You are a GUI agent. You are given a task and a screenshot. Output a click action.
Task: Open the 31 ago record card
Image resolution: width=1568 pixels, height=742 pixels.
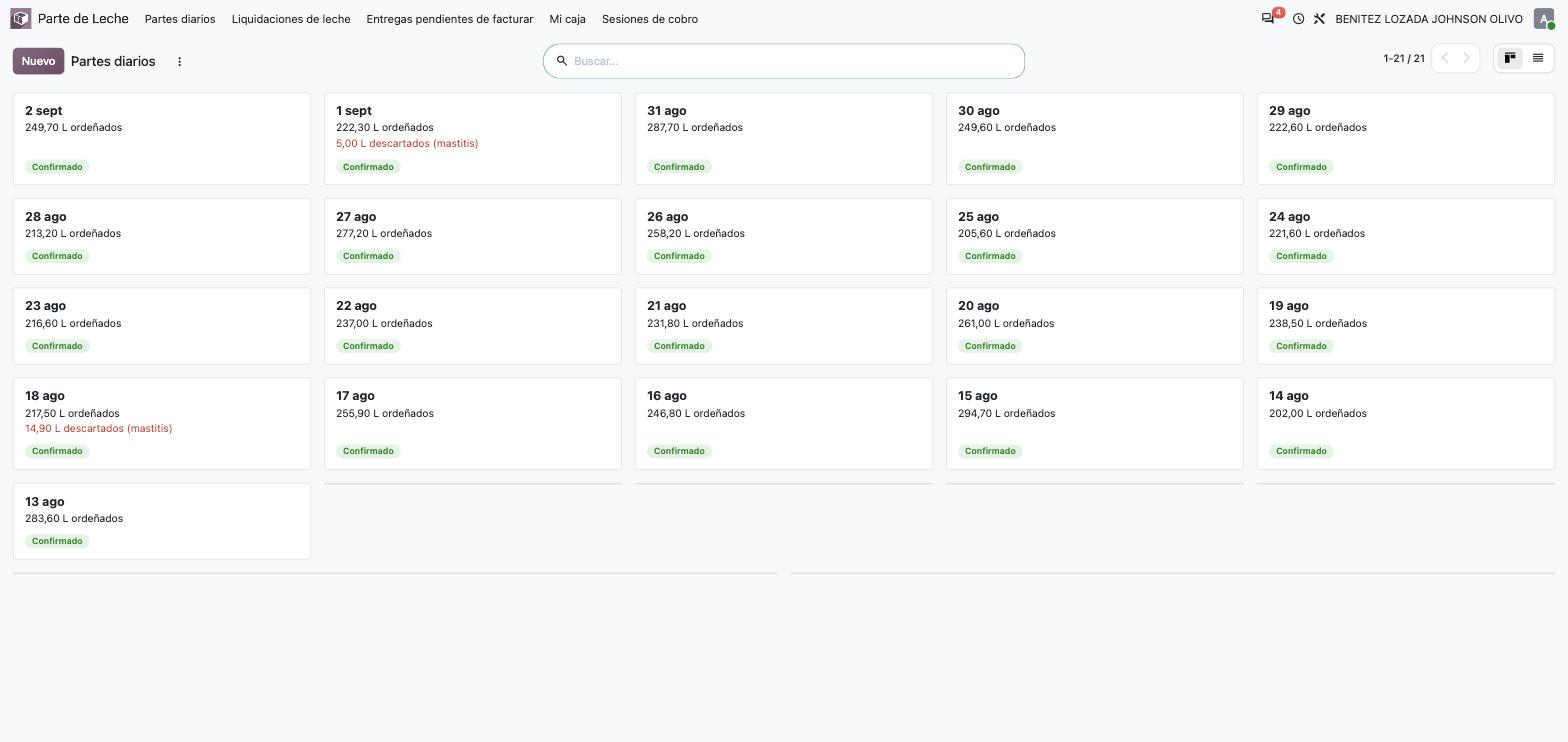[784, 139]
